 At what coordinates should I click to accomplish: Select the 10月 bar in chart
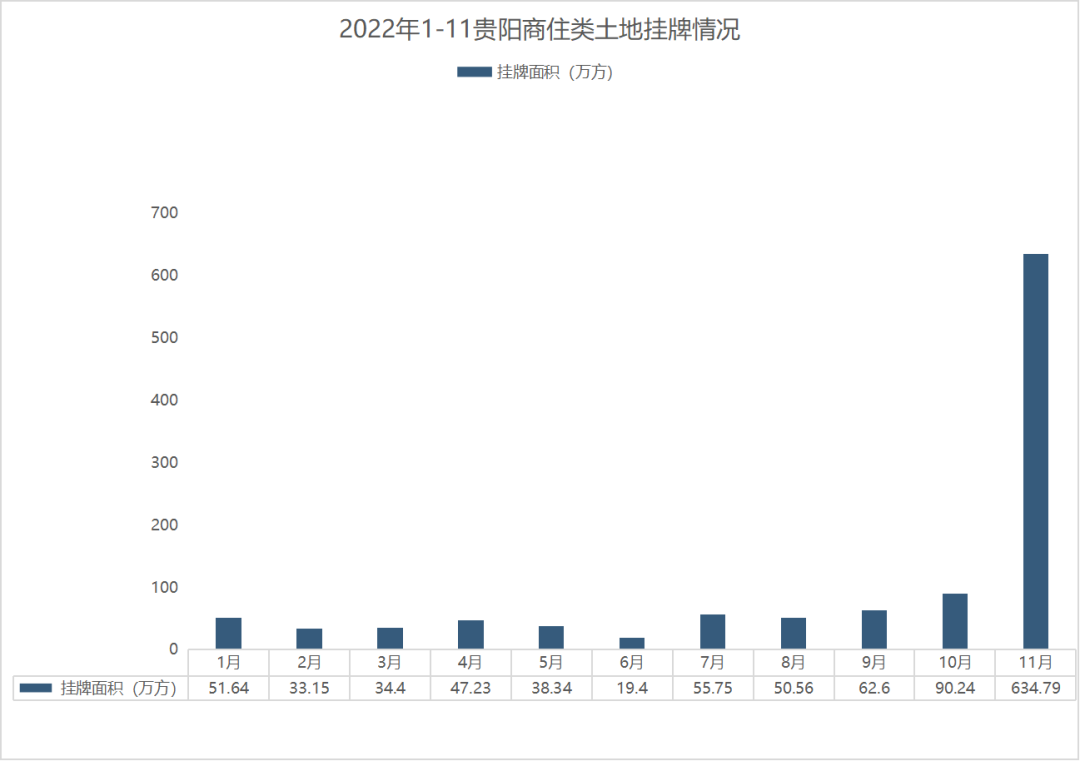954,621
